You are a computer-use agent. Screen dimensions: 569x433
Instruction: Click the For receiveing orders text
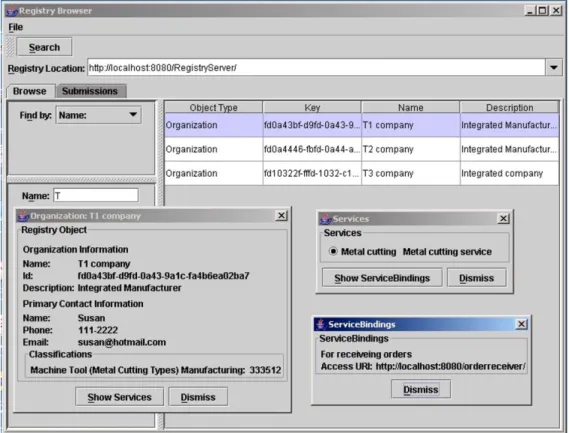[x=366, y=354]
